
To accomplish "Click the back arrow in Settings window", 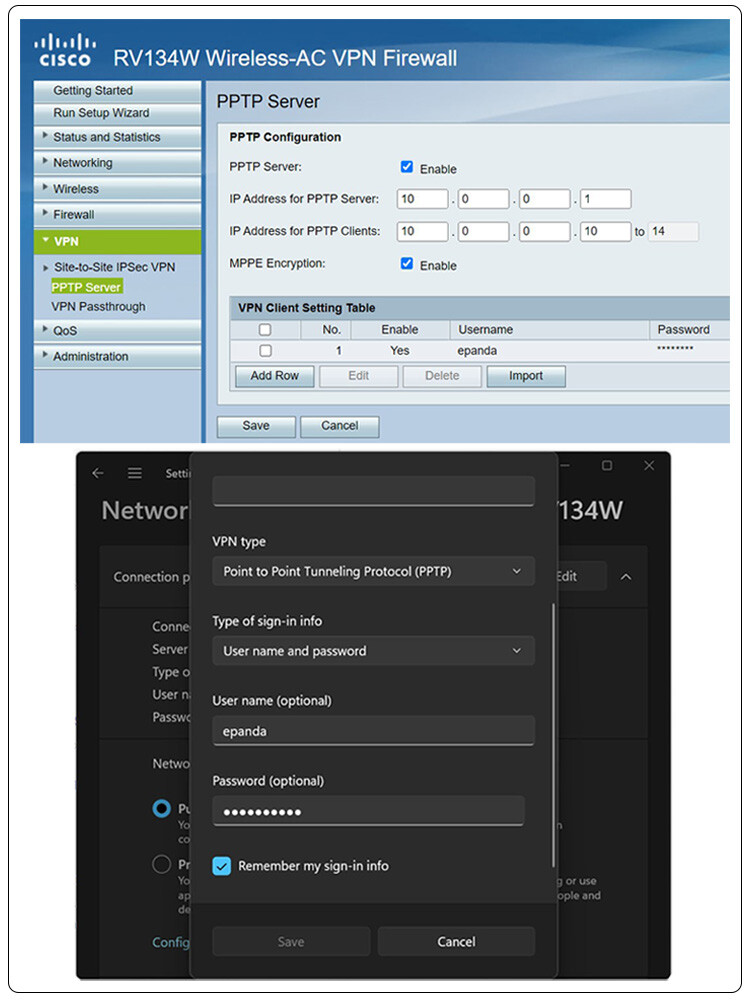I will (x=98, y=473).
